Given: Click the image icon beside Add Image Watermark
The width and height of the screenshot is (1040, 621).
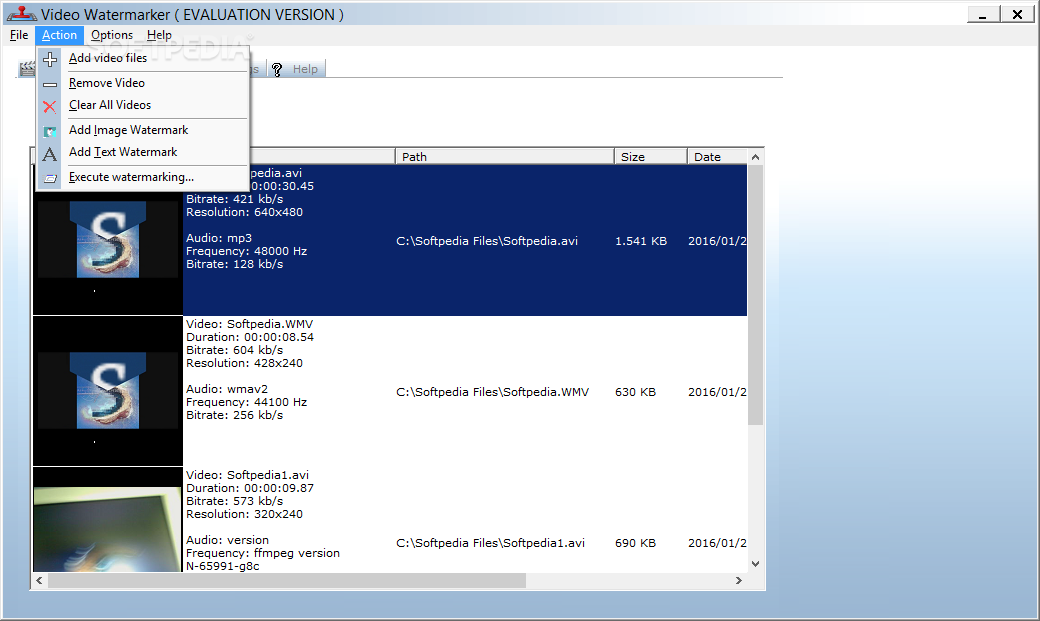Looking at the screenshot, I should pyautogui.click(x=50, y=131).
